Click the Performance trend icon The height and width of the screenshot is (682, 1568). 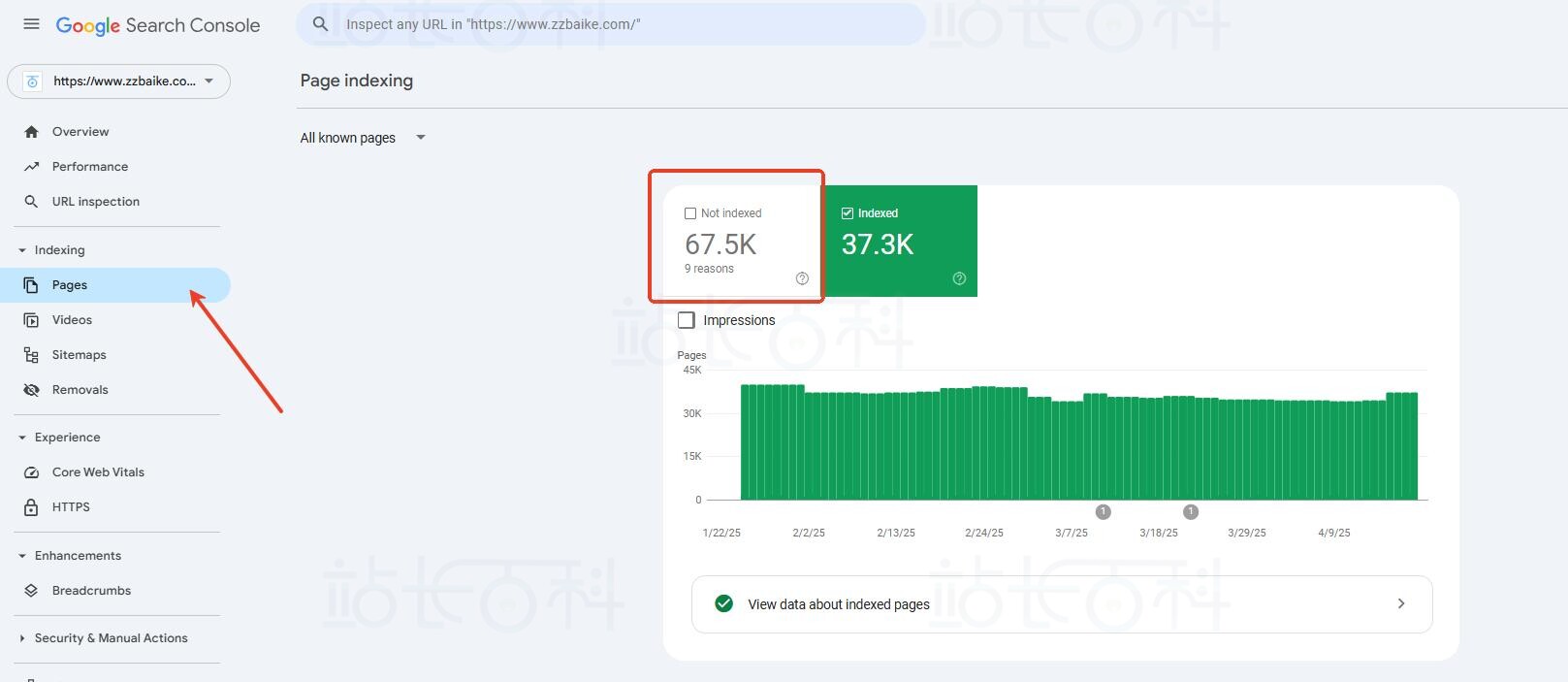point(31,167)
